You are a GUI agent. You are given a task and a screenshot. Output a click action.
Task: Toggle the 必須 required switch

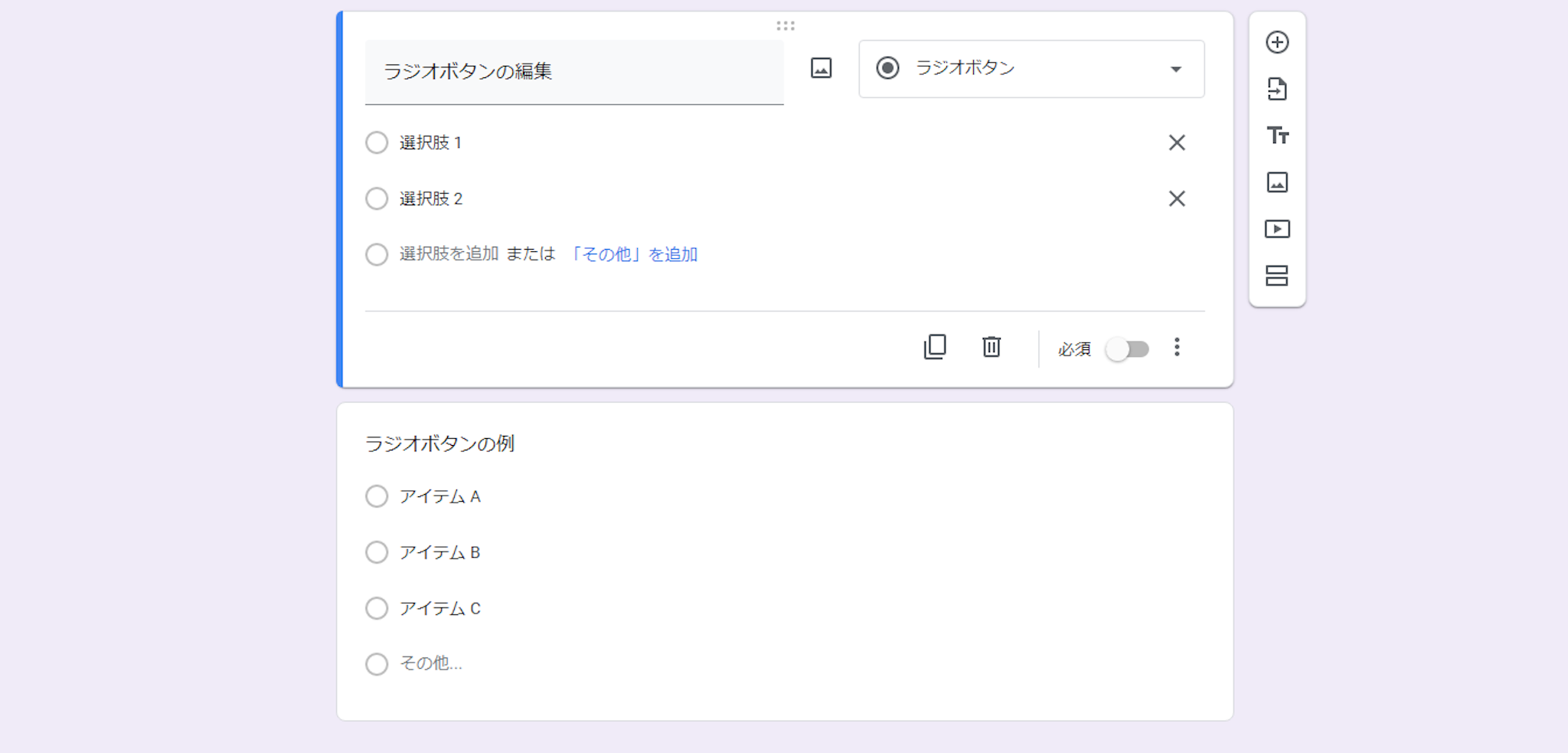tap(1127, 349)
